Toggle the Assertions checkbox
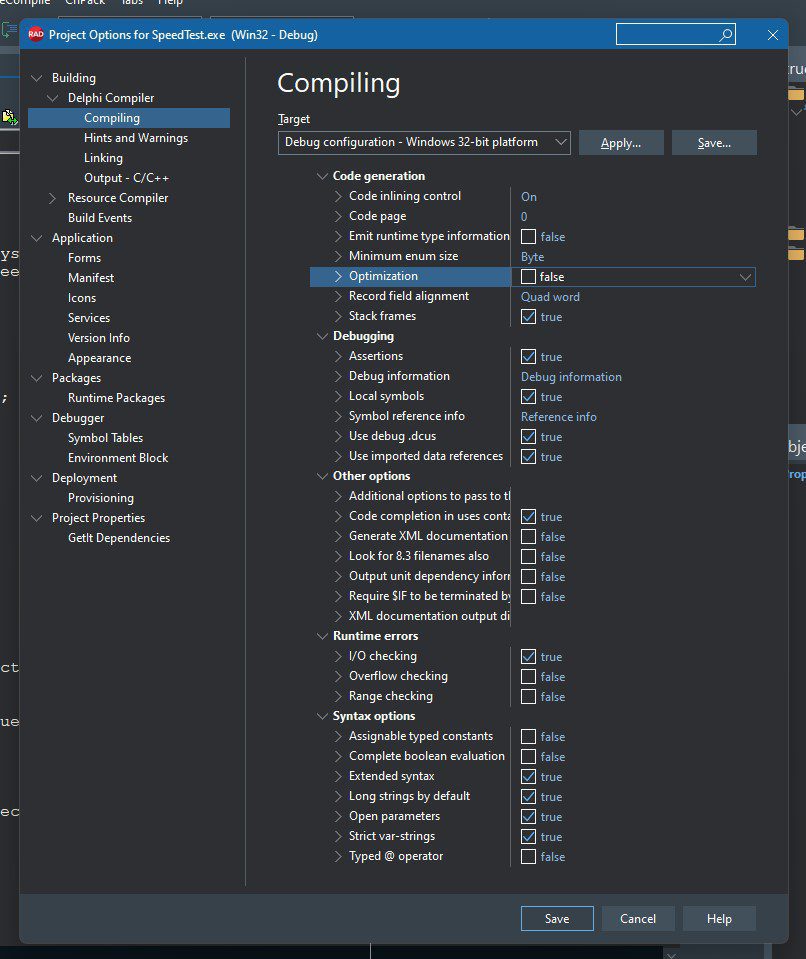Image resolution: width=806 pixels, height=959 pixels. [528, 357]
